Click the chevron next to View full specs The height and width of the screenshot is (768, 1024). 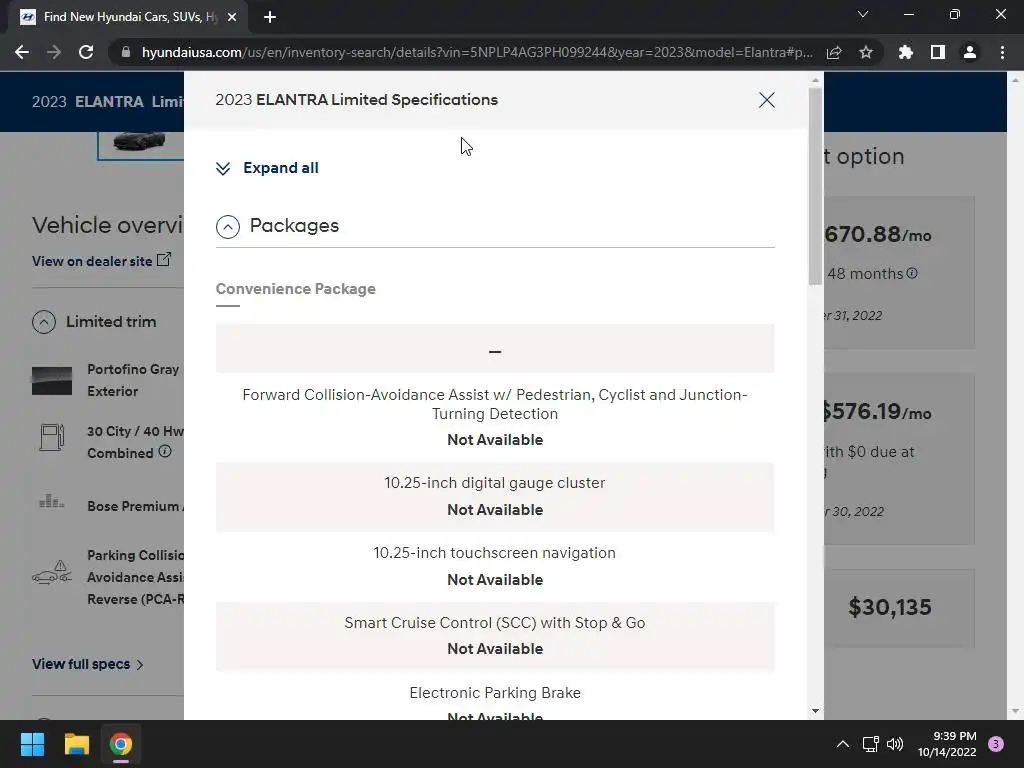(x=140, y=665)
